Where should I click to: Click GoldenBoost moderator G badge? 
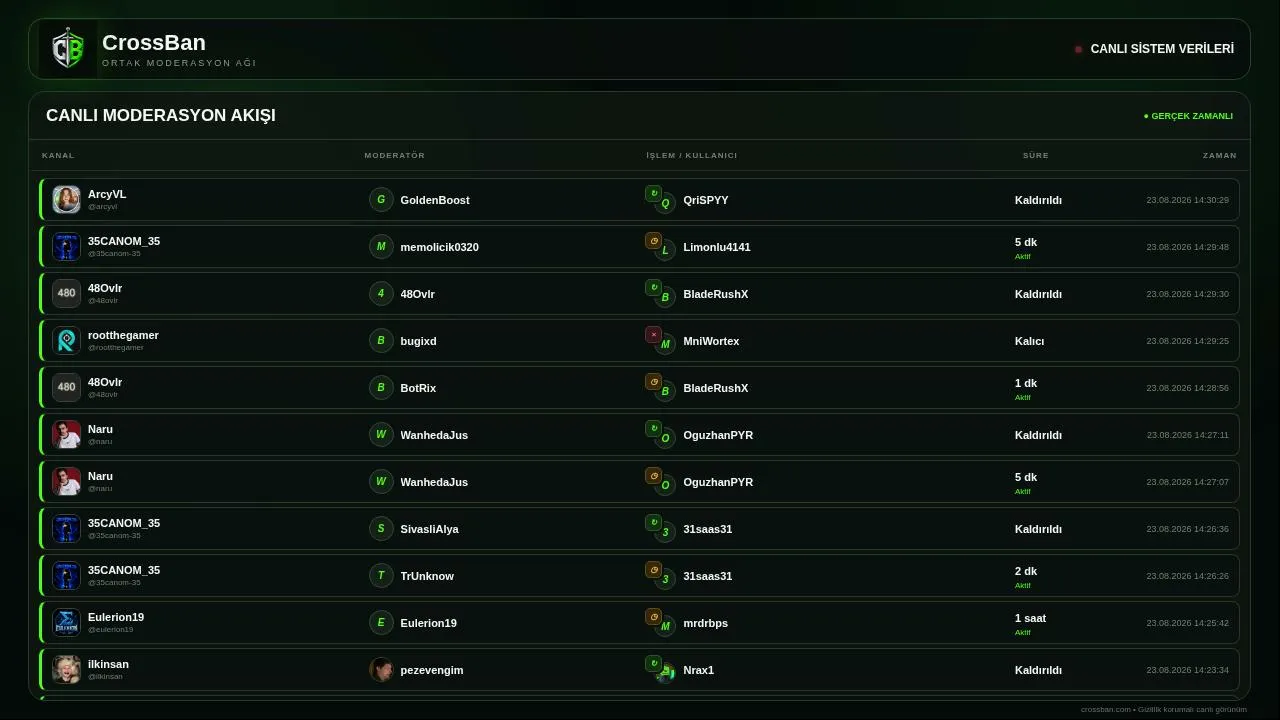point(381,199)
